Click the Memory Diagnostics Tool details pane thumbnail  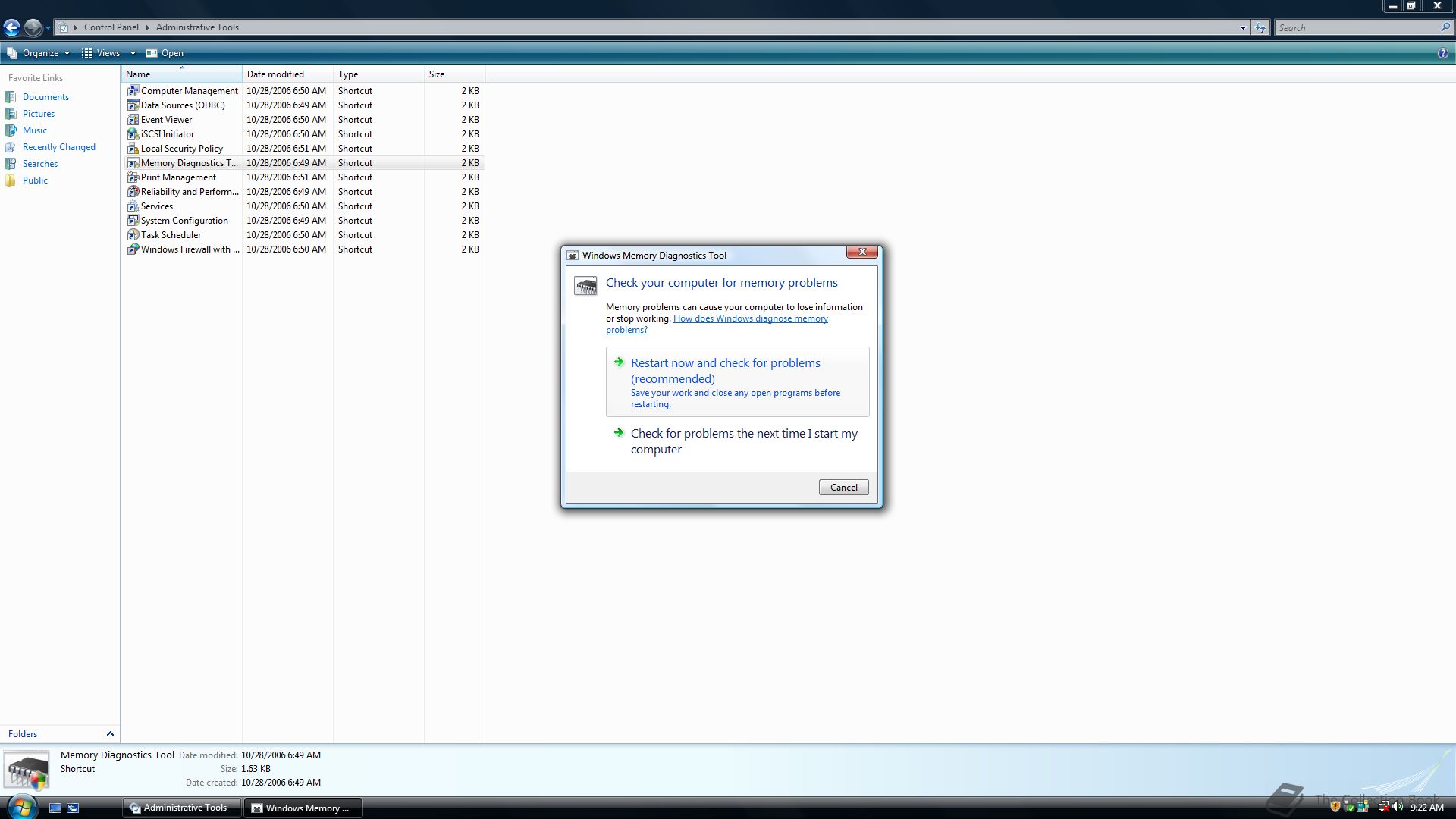click(x=27, y=770)
